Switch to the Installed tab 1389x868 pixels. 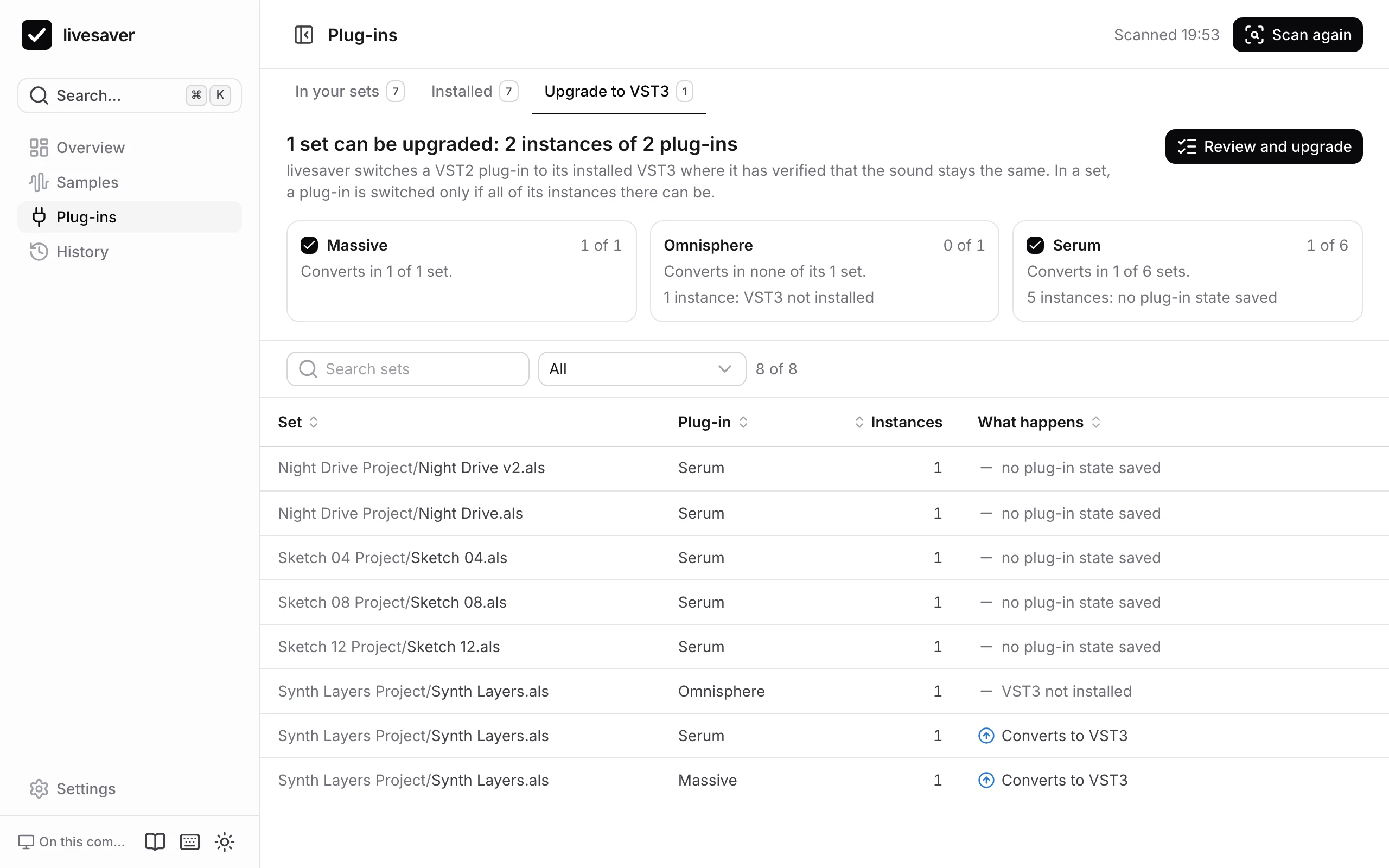[x=474, y=91]
